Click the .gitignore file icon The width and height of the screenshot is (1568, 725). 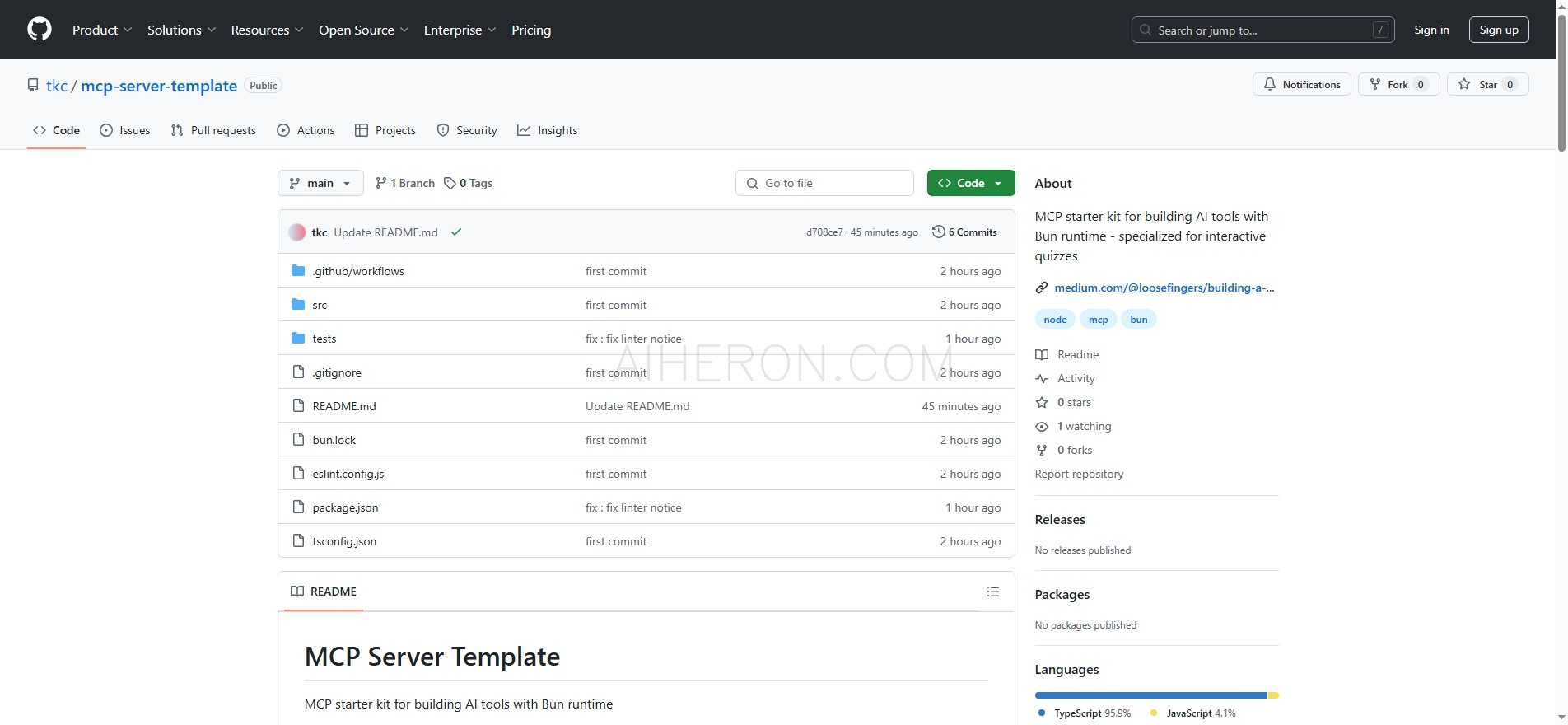click(x=299, y=372)
